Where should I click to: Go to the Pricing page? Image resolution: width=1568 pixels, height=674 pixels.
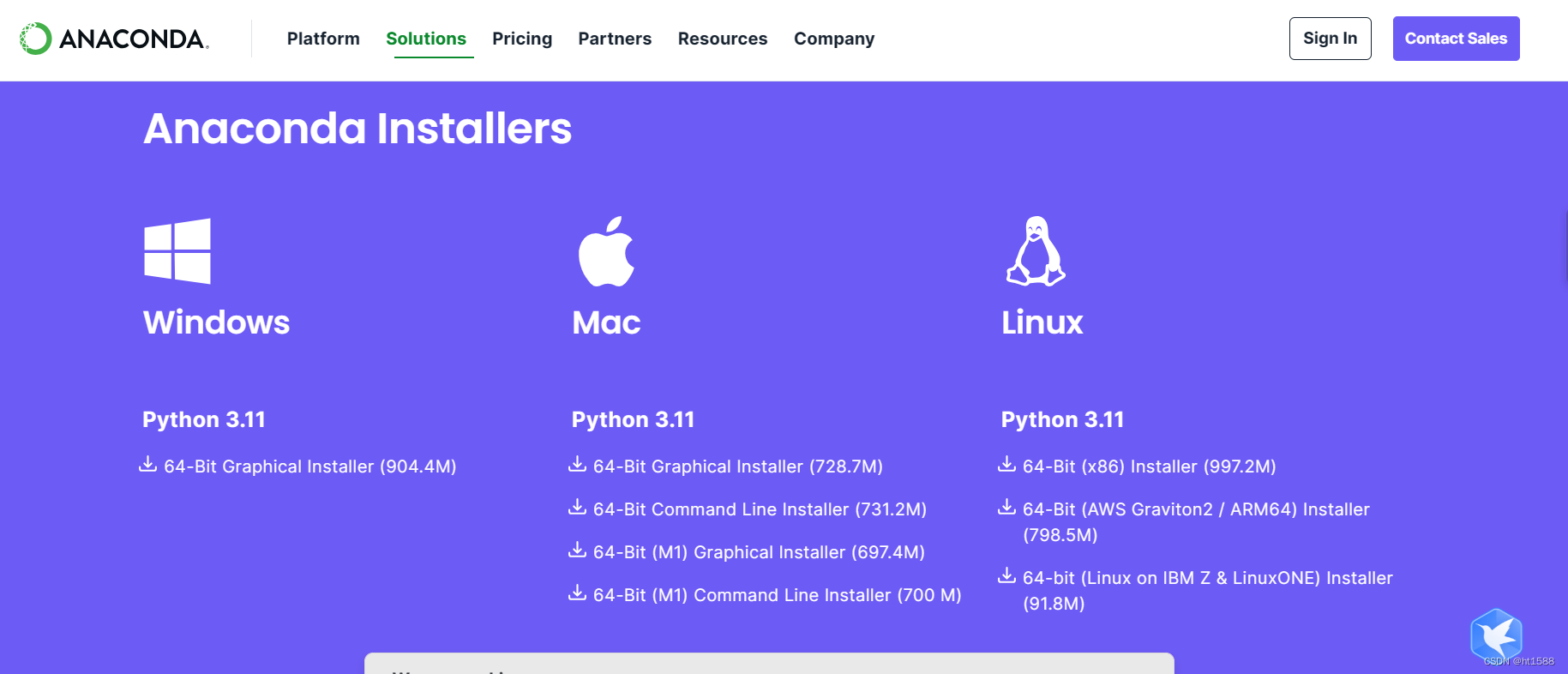click(522, 39)
